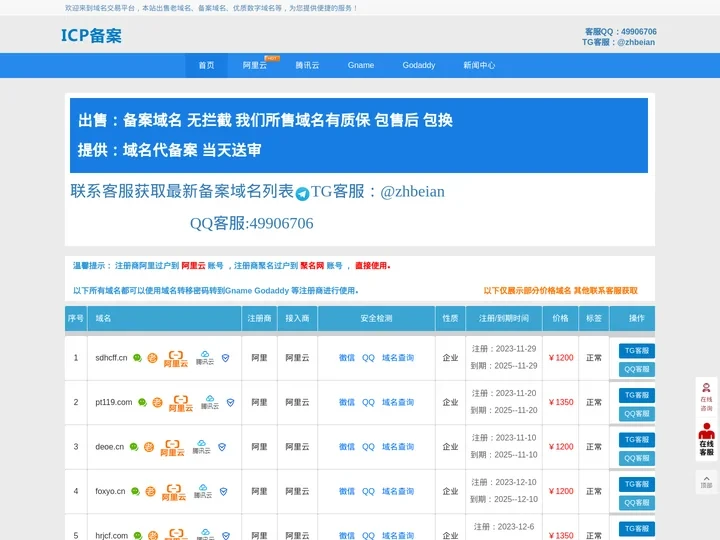Click domain name deoe.cn
Screen dimensions: 720x540
pyautogui.click(x=109, y=447)
